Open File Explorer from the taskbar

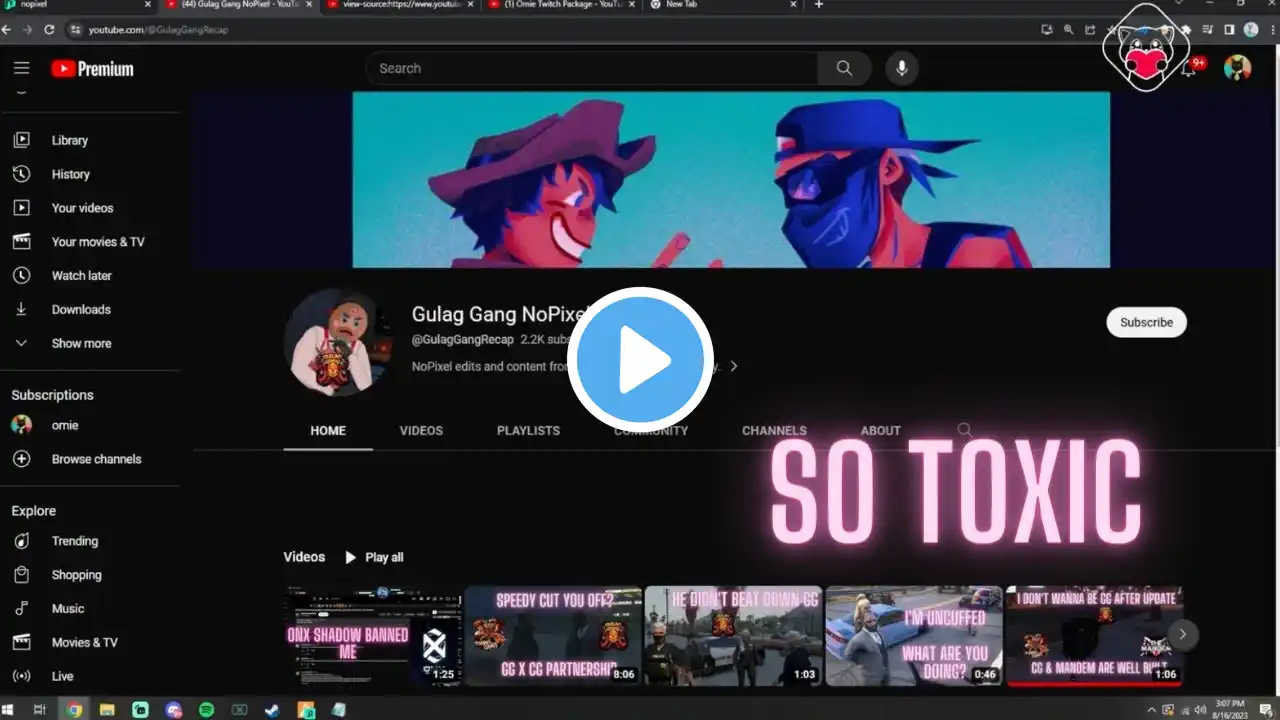(x=107, y=710)
